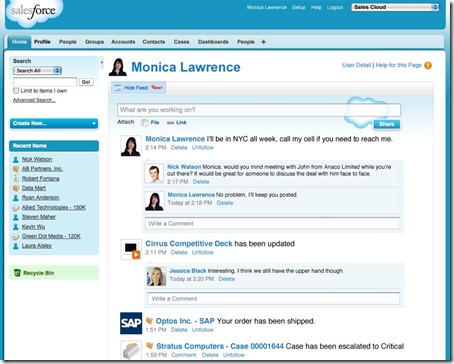Expand the Create New dropdown
This screenshot has width=454, height=364.
point(54,123)
